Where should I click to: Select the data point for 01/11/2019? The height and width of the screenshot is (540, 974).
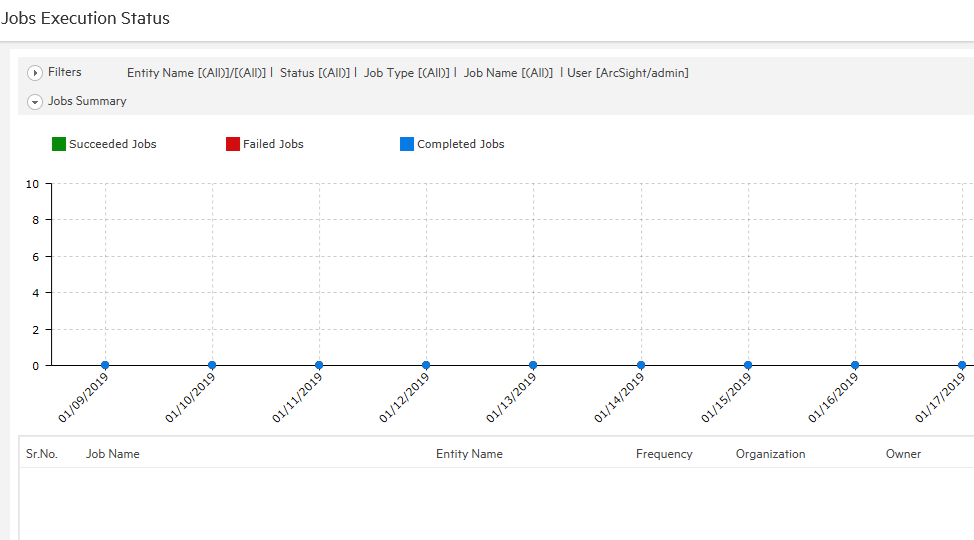[x=319, y=366]
